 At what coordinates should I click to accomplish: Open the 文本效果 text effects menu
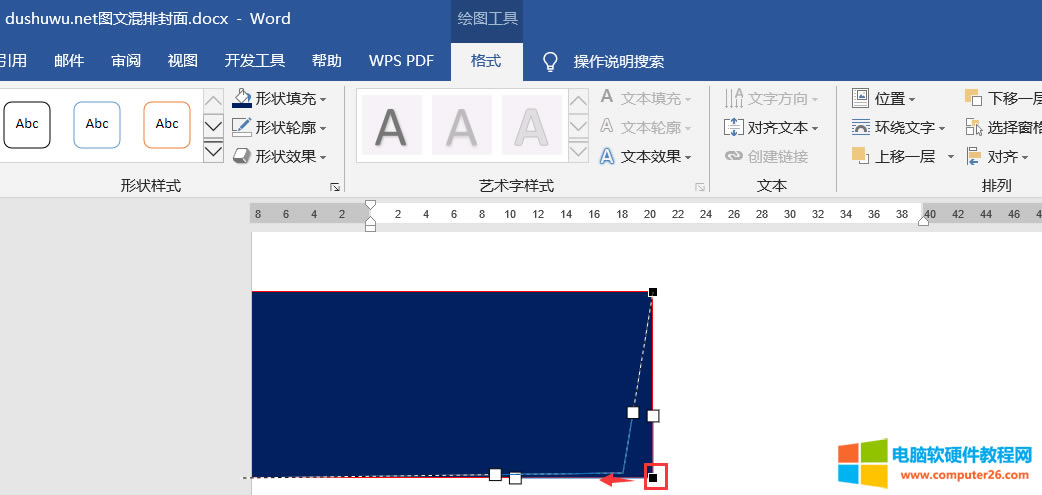[x=645, y=157]
